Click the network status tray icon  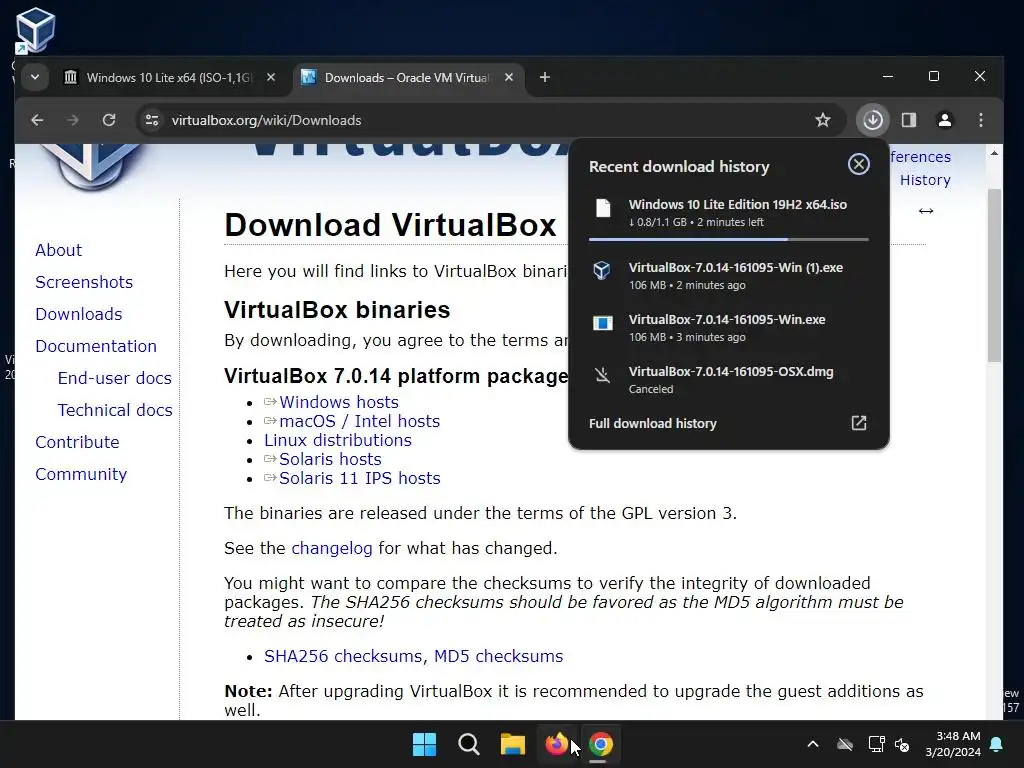(876, 744)
